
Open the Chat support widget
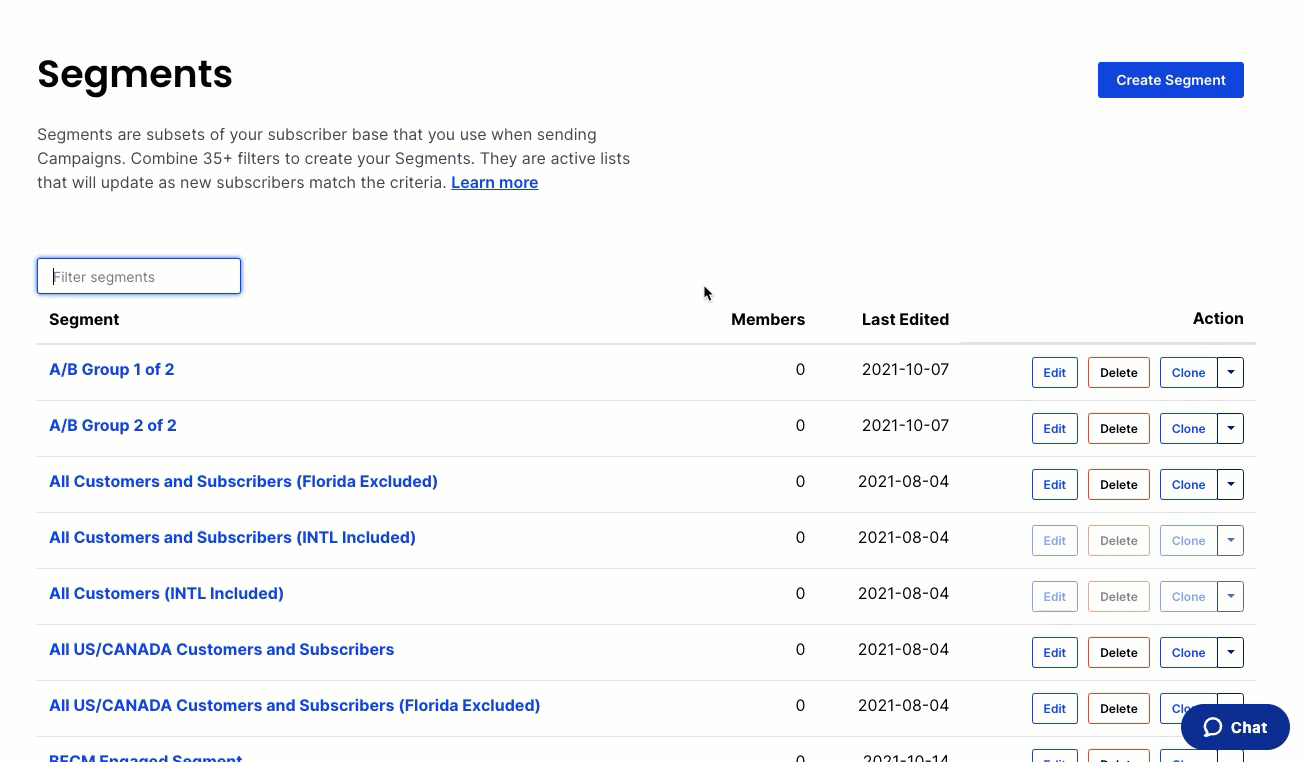[x=1235, y=727]
